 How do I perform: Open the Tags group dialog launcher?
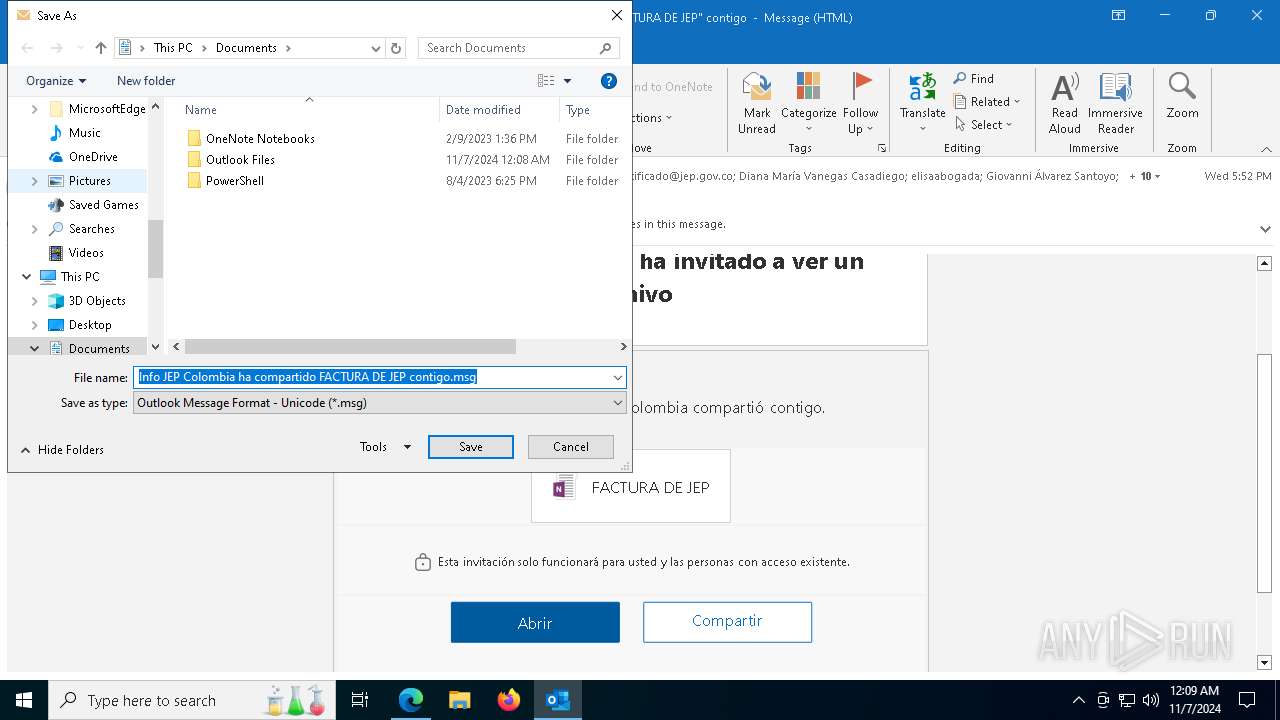click(882, 148)
